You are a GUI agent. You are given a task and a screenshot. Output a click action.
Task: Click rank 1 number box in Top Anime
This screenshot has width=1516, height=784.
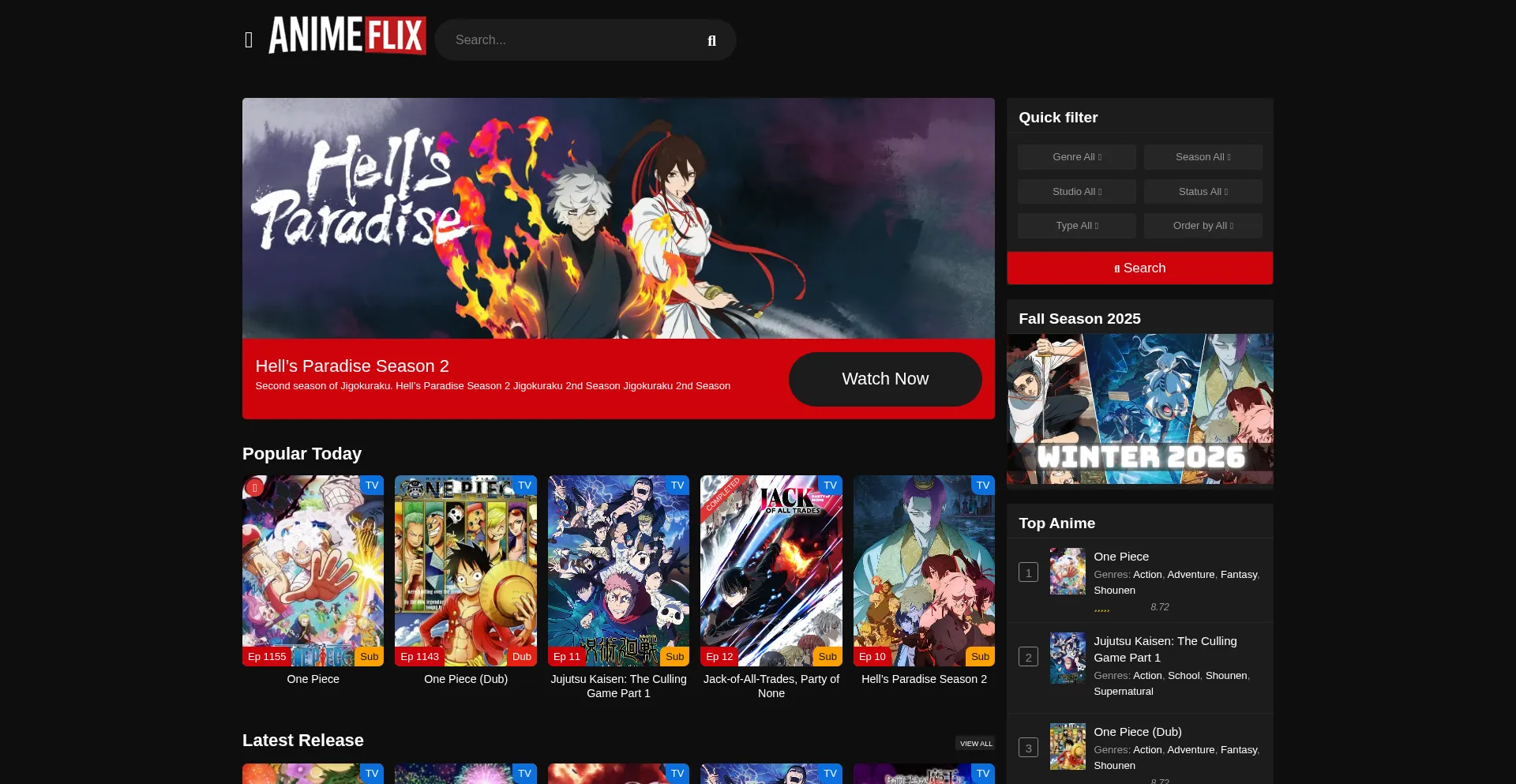tap(1028, 572)
